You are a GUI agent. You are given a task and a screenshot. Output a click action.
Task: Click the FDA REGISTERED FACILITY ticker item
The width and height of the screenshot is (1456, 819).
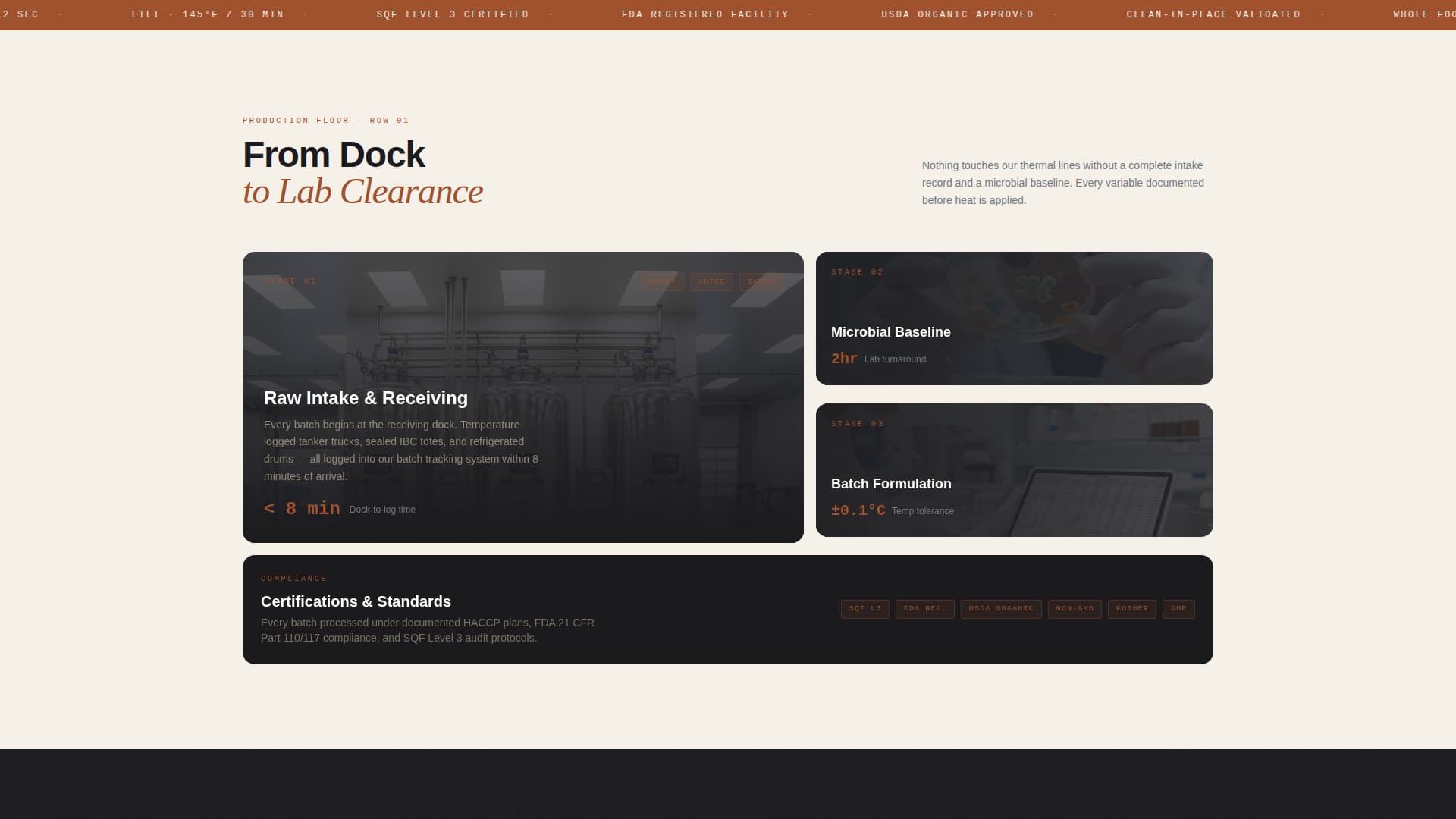[x=704, y=14]
